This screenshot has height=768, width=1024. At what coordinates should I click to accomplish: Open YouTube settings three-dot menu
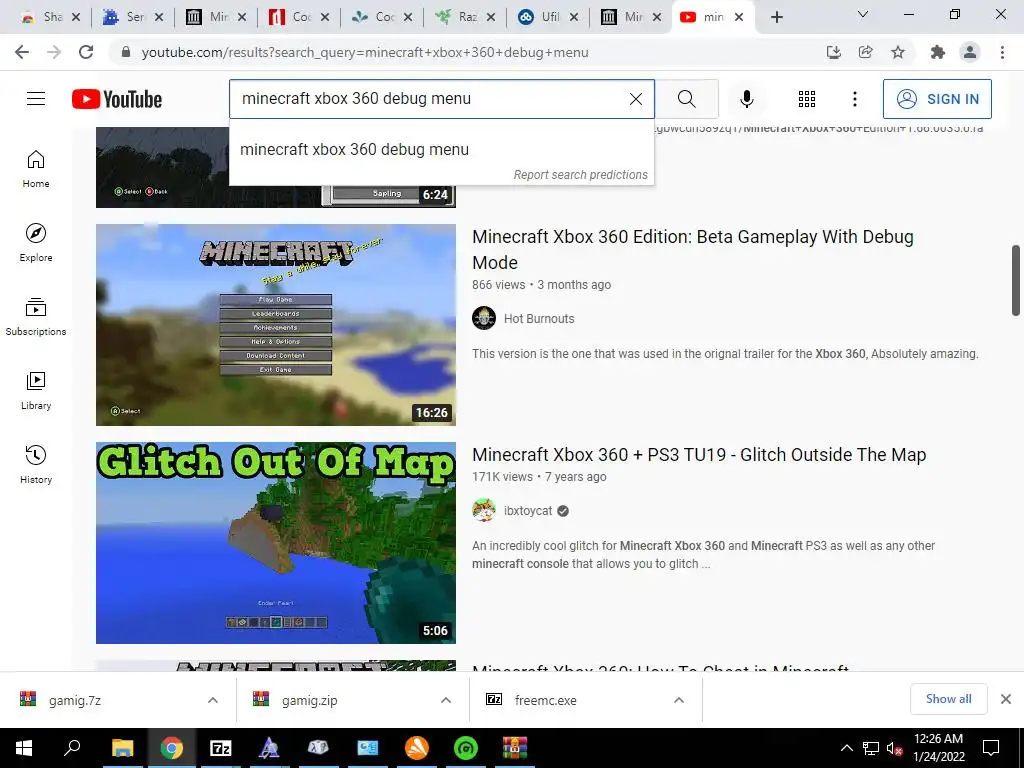point(854,99)
